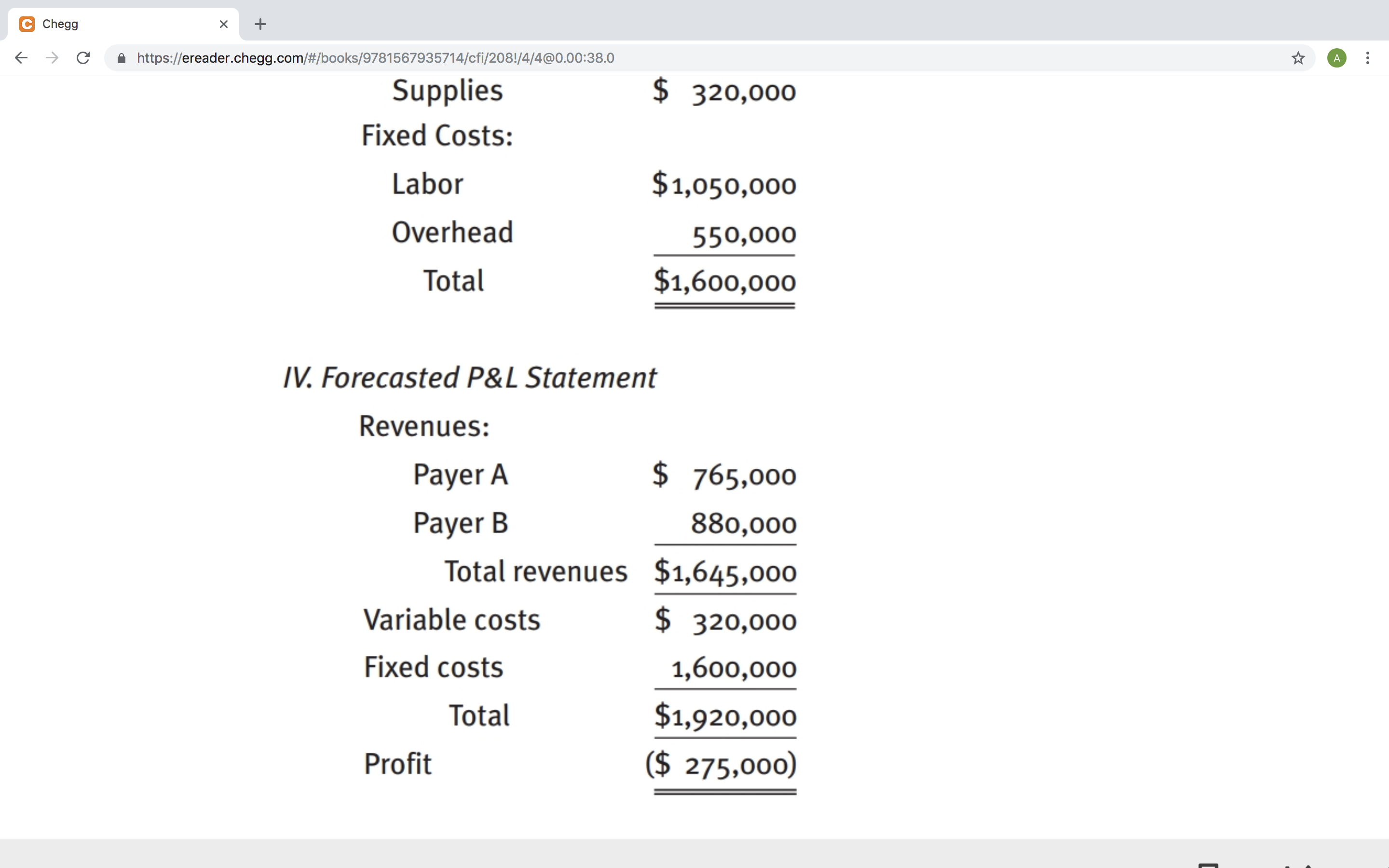Viewport: 1389px width, 868px height.
Task: Open the Chrome three-dot menu
Action: pos(1368,58)
